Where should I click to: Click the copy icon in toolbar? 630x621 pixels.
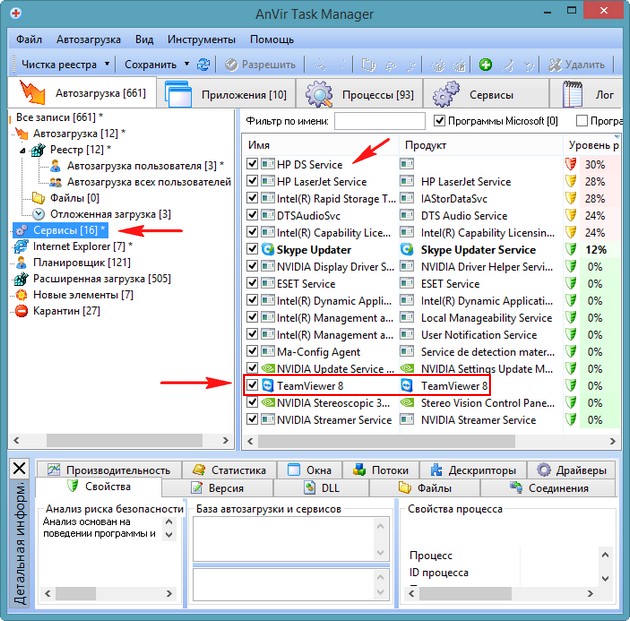[x=368, y=64]
